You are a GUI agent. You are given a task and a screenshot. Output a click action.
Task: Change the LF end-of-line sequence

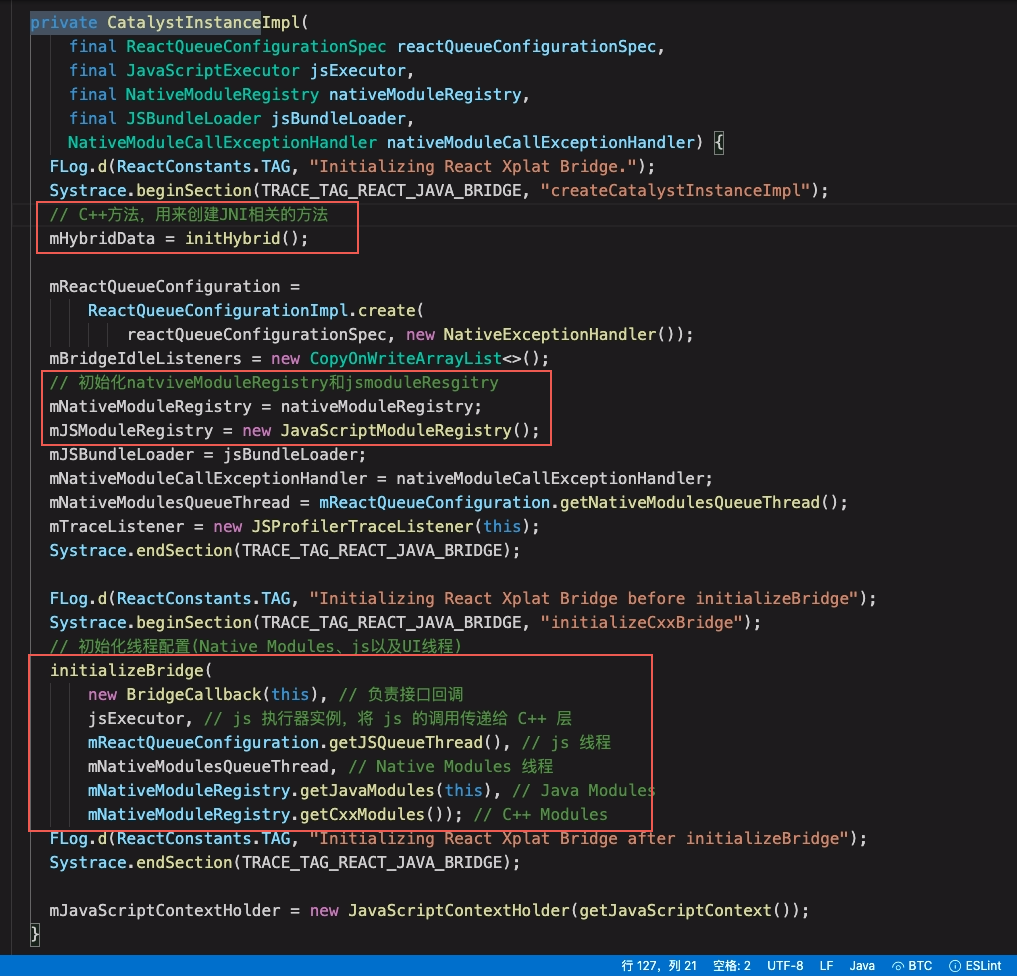click(x=826, y=965)
